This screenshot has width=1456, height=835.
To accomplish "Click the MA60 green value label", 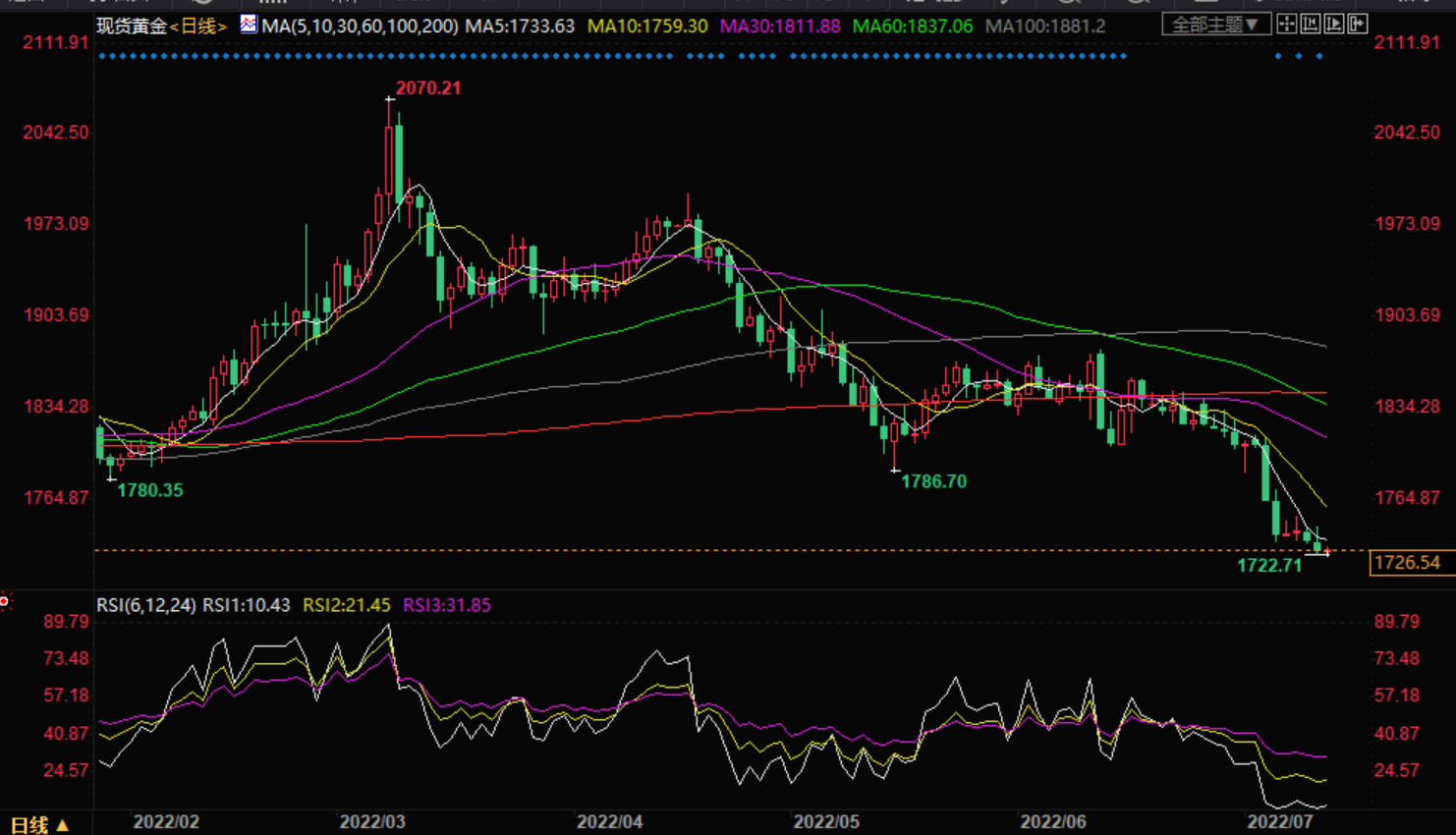I will coord(912,26).
